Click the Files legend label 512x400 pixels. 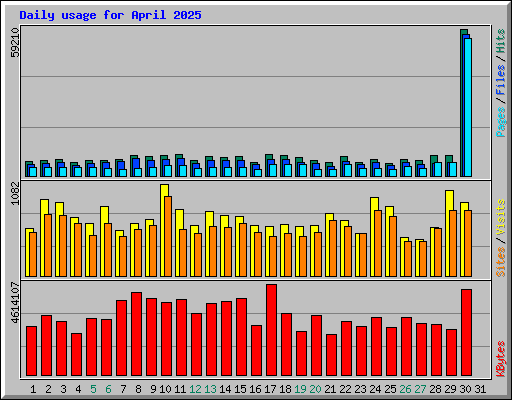coord(501,80)
